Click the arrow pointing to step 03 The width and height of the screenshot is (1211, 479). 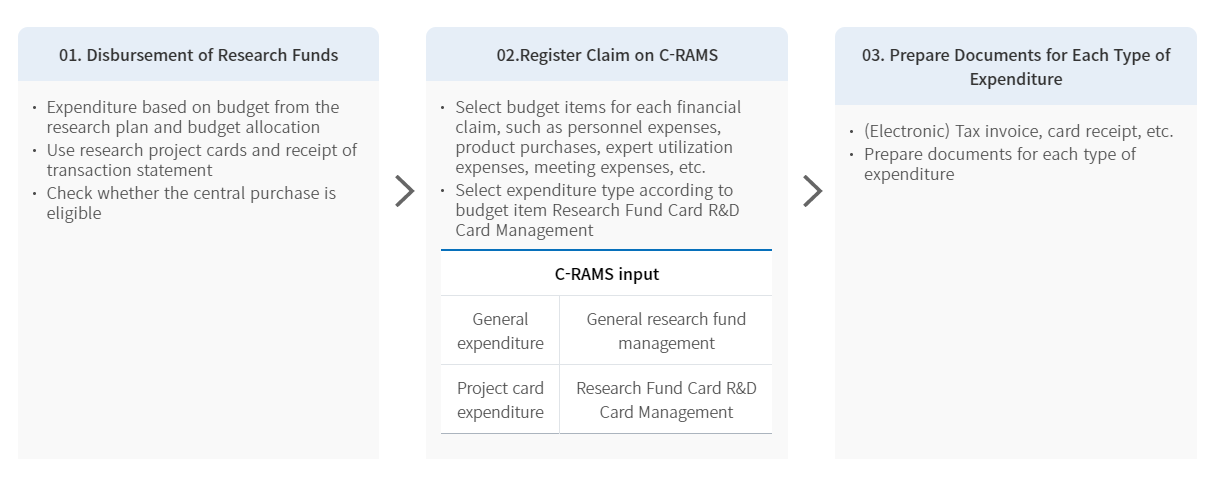click(x=813, y=191)
